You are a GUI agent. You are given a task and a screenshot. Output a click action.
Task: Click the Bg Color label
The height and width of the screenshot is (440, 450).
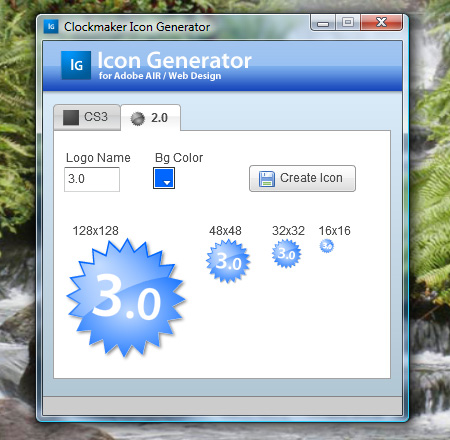(x=179, y=158)
